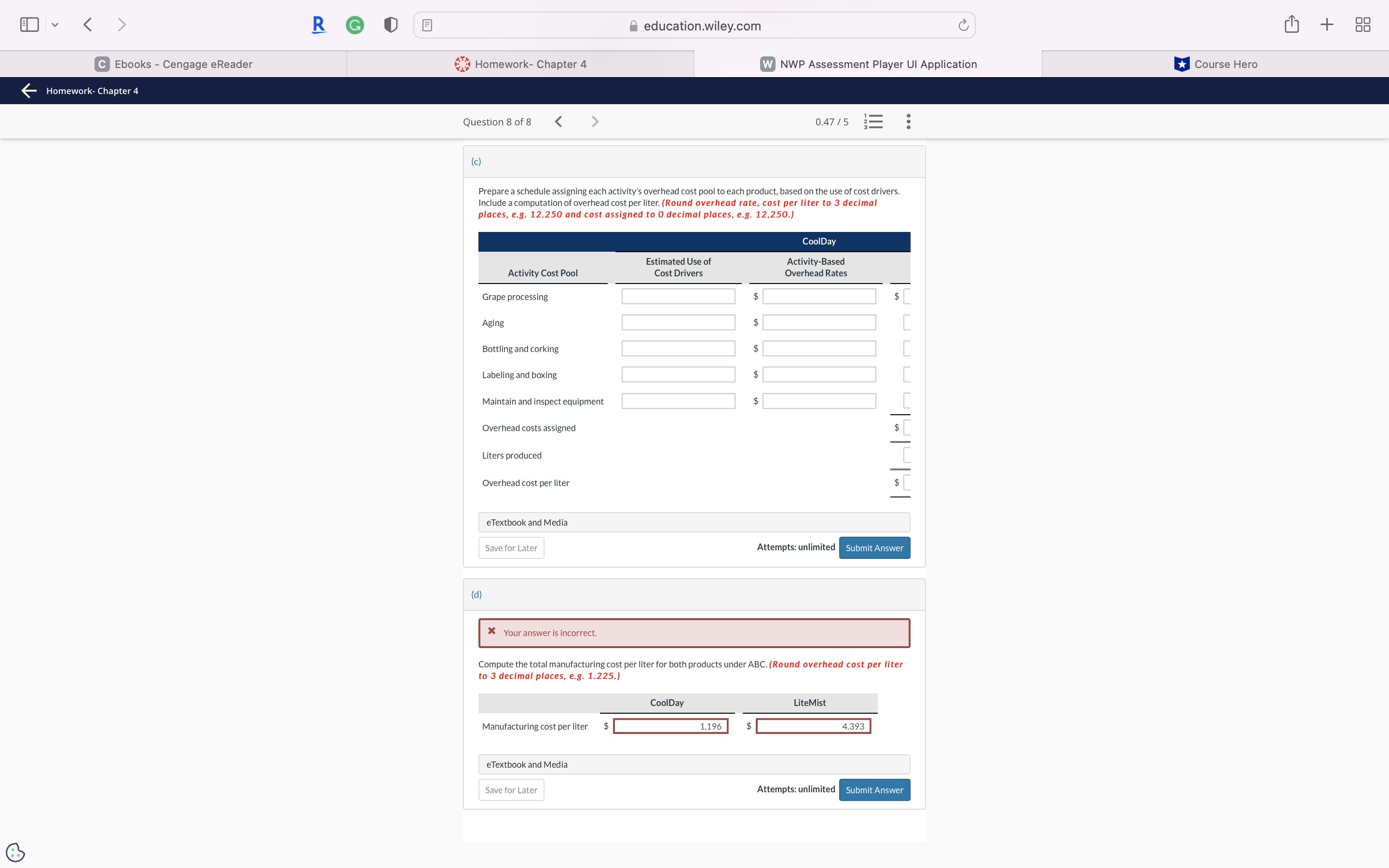
Task: Open the Grammarly extension icon
Action: tap(354, 25)
